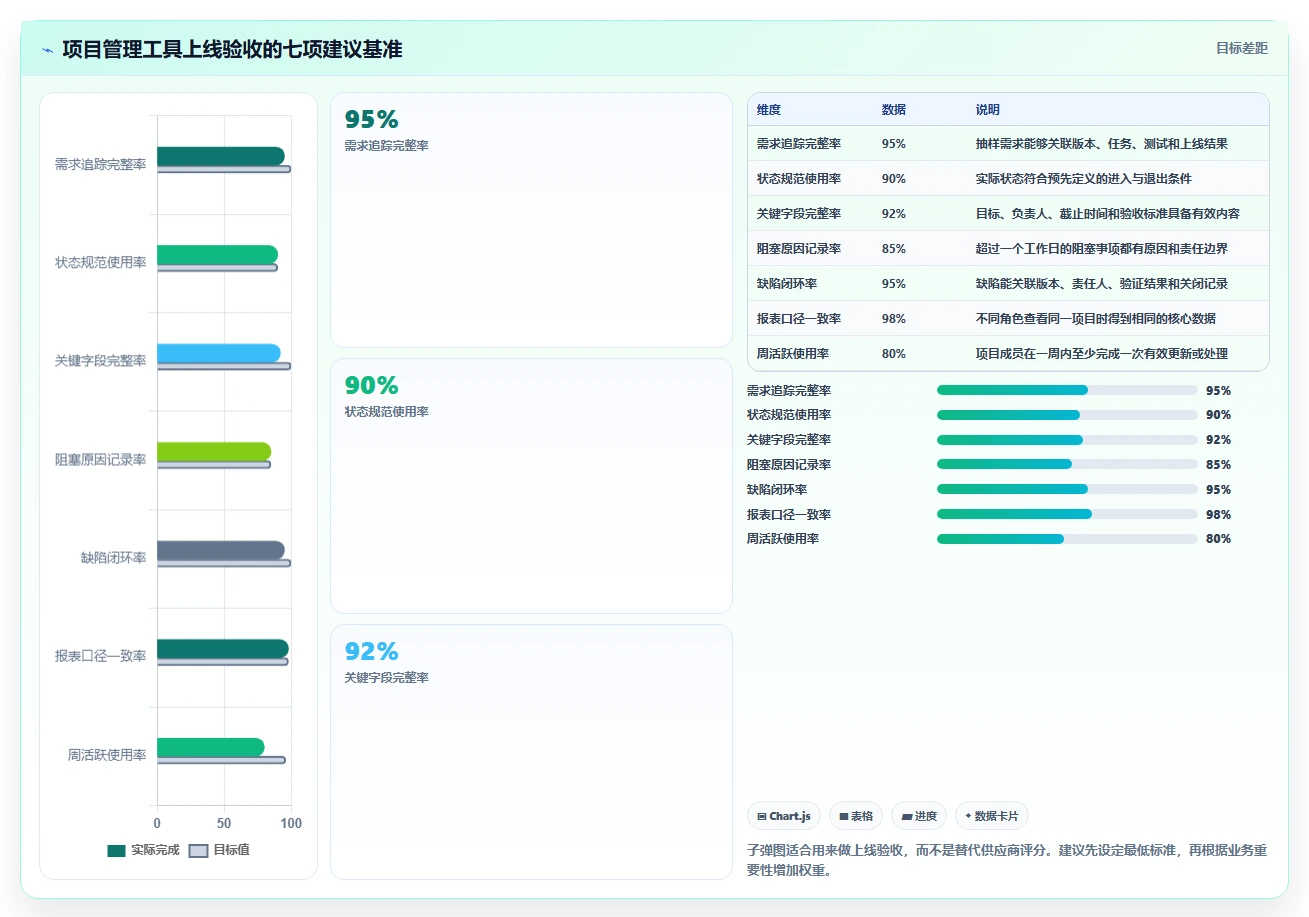Click the footer note starting with 子弹图适合
Screen dimensions: 1309x917
point(1007,860)
